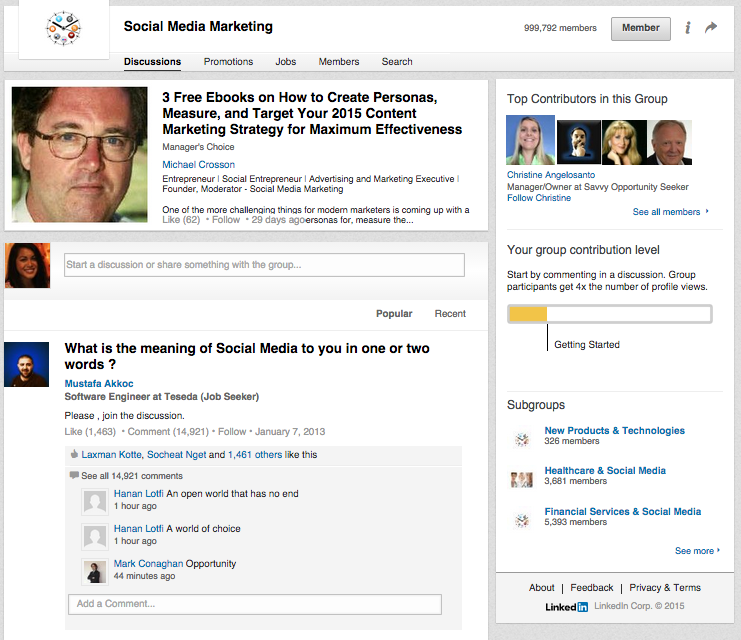This screenshot has width=741, height=640.
Task: Like the ebooks post with 62 likes
Action: pos(181,220)
